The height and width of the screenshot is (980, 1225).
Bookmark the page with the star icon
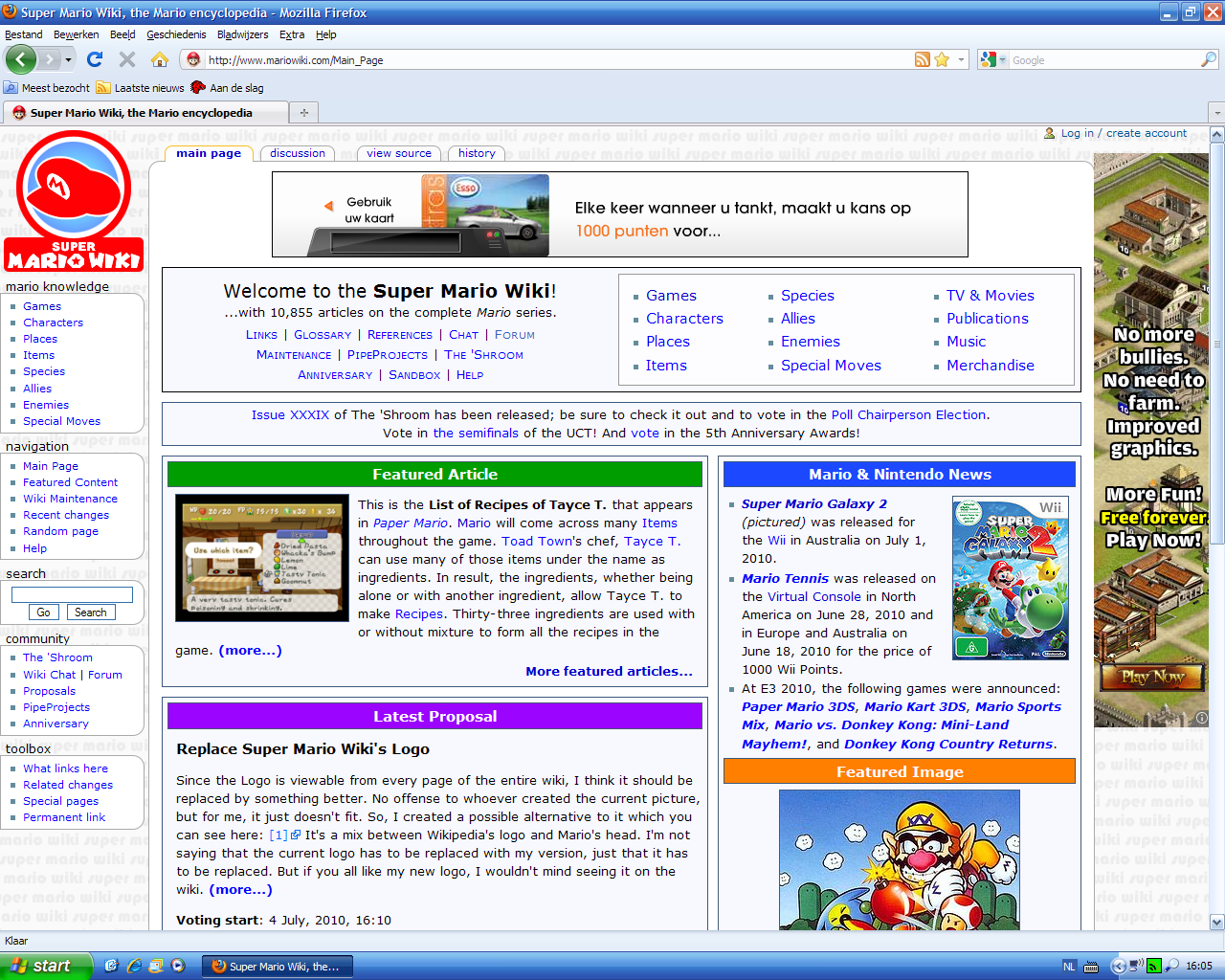(942, 59)
